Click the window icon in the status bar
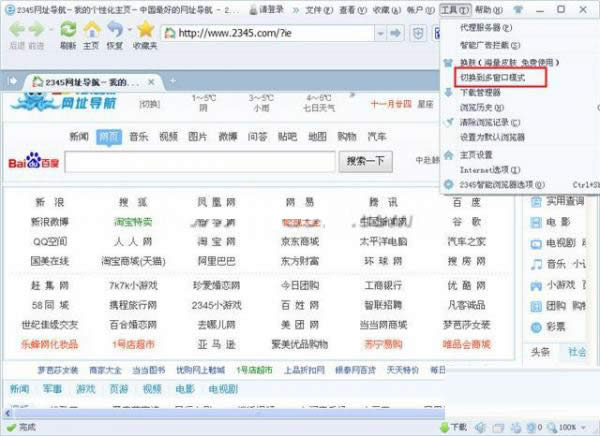Screen dimensions: 600x436 [498, 428]
